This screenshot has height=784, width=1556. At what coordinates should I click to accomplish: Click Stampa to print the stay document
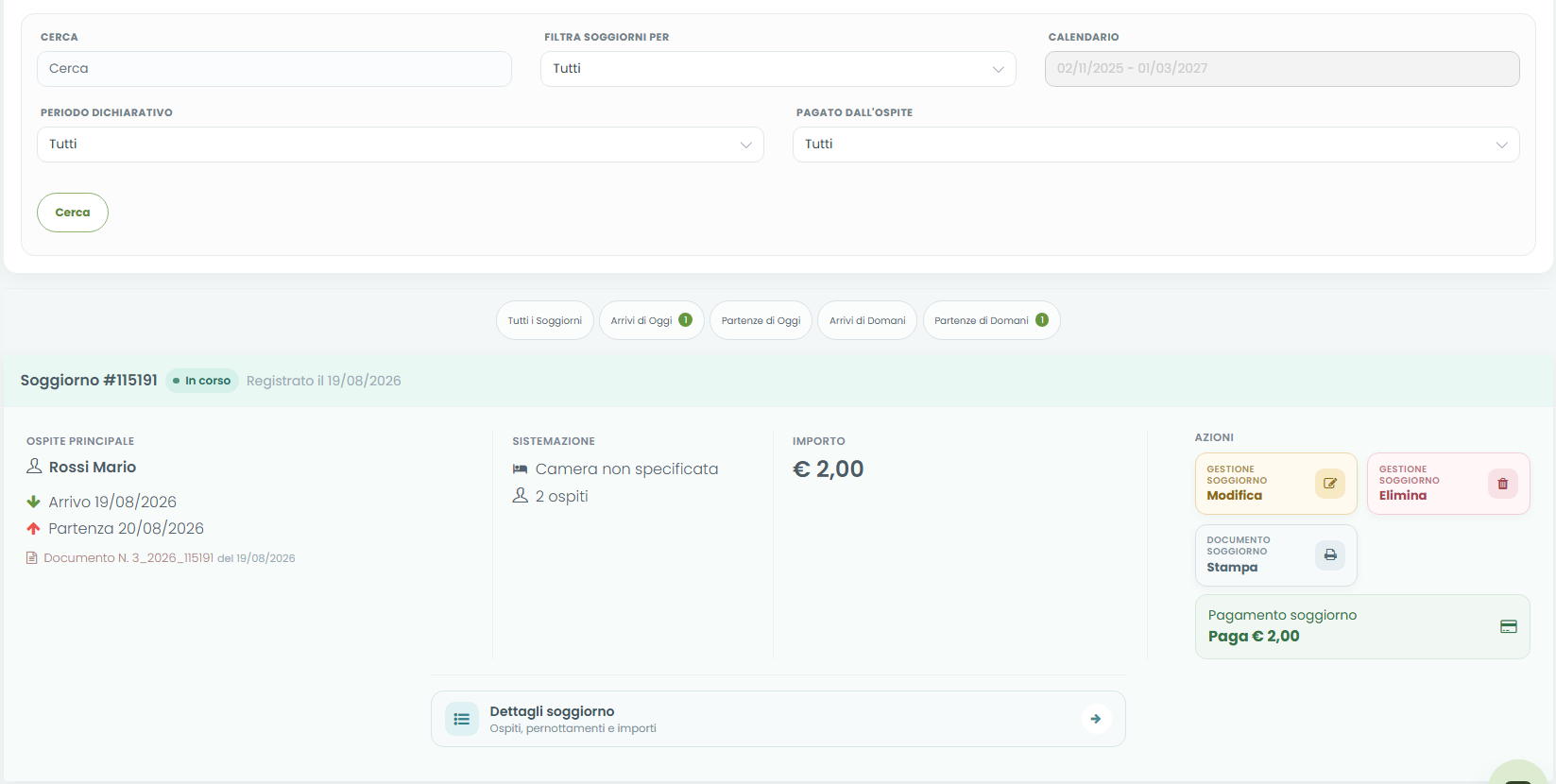(1276, 555)
